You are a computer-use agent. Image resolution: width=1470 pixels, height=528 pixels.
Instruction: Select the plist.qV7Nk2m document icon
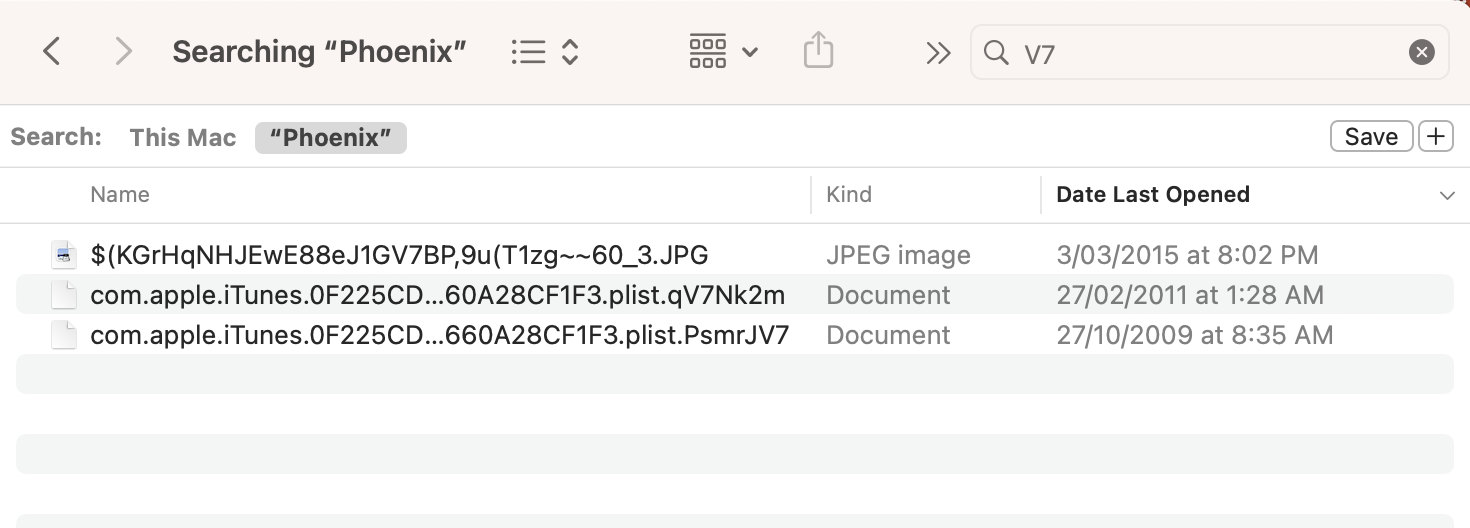pyautogui.click(x=64, y=295)
